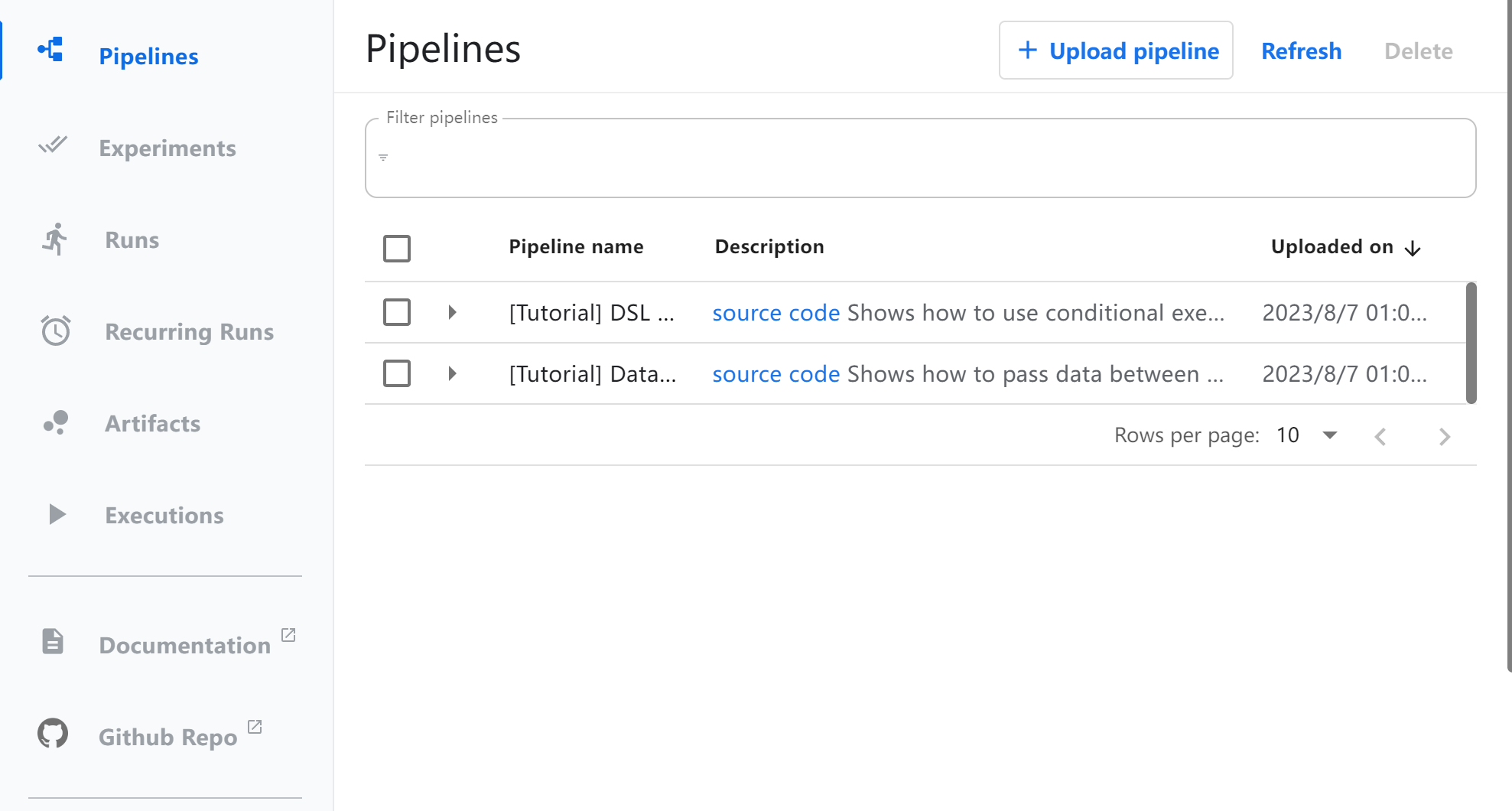Expand the [Tutorial] Data pipeline versions
The image size is (1512, 811).
click(x=452, y=373)
